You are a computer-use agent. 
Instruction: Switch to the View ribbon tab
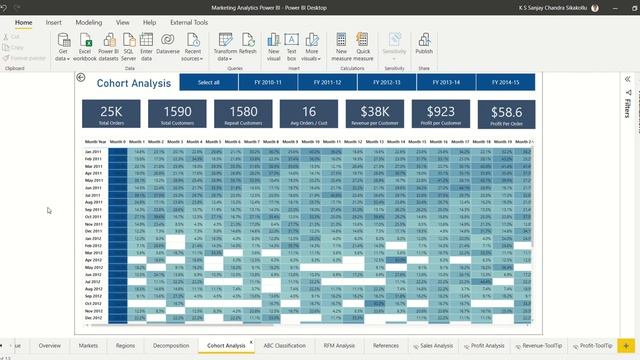pyautogui.click(x=122, y=22)
